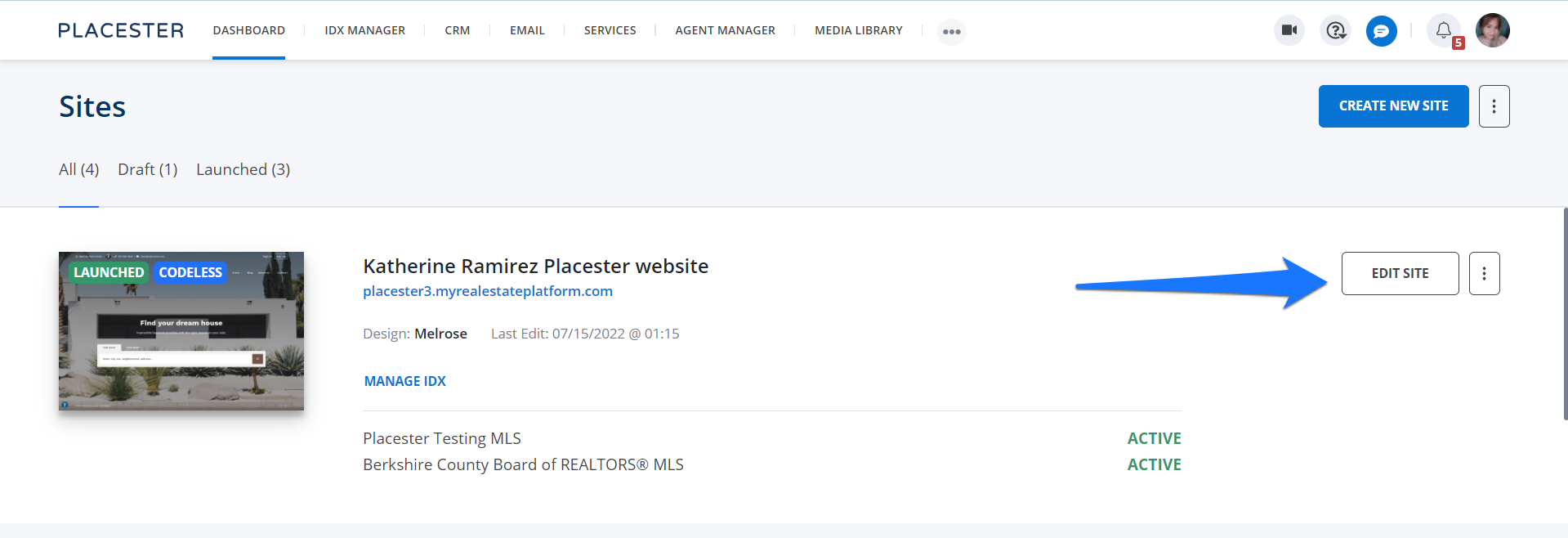Click the LAUNCHED badge on thumbnail
This screenshot has height=538, width=1568.
pyautogui.click(x=109, y=272)
